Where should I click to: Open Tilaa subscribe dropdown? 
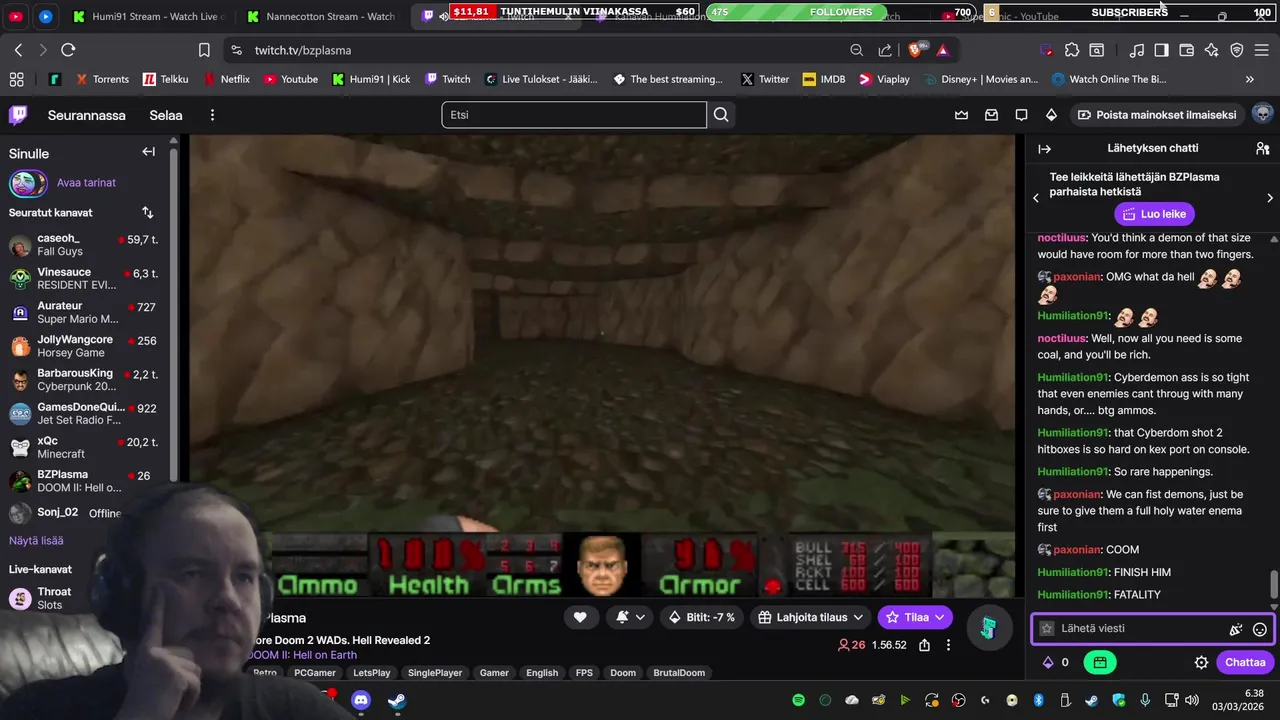pyautogui.click(x=915, y=617)
